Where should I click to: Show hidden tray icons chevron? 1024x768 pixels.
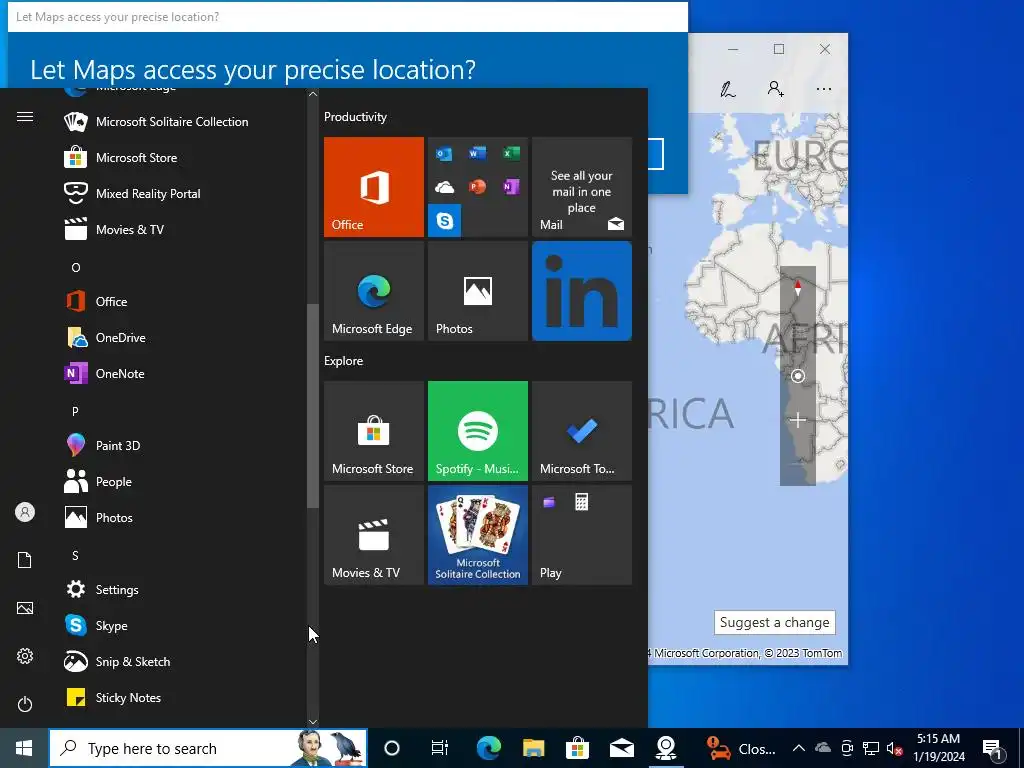[x=798, y=748]
